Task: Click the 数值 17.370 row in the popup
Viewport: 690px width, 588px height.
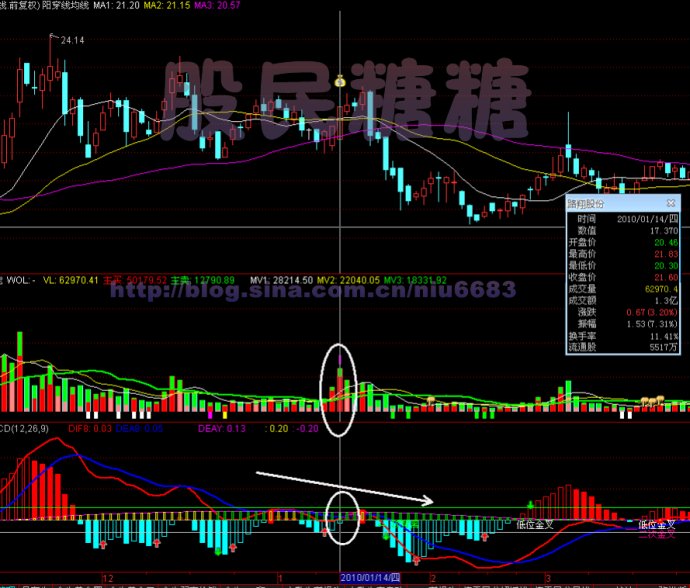Action: pos(623,231)
